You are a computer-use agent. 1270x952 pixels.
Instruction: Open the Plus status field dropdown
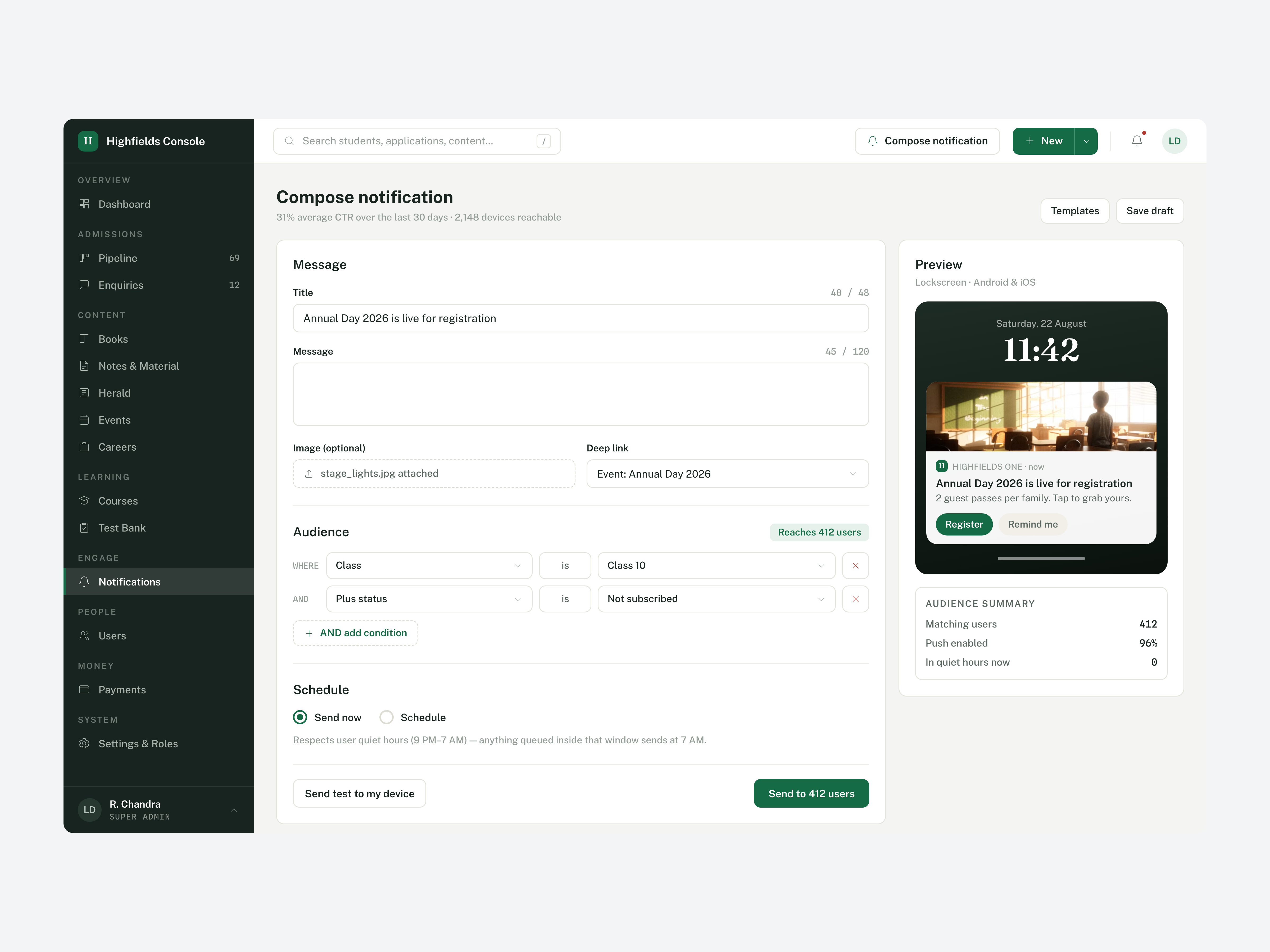click(x=429, y=599)
